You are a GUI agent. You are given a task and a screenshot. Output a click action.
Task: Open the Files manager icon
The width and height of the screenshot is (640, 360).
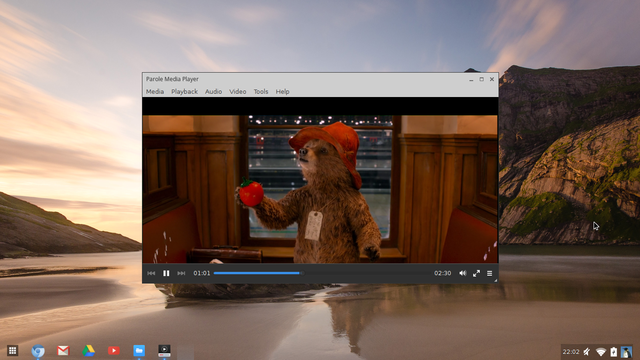(x=139, y=351)
